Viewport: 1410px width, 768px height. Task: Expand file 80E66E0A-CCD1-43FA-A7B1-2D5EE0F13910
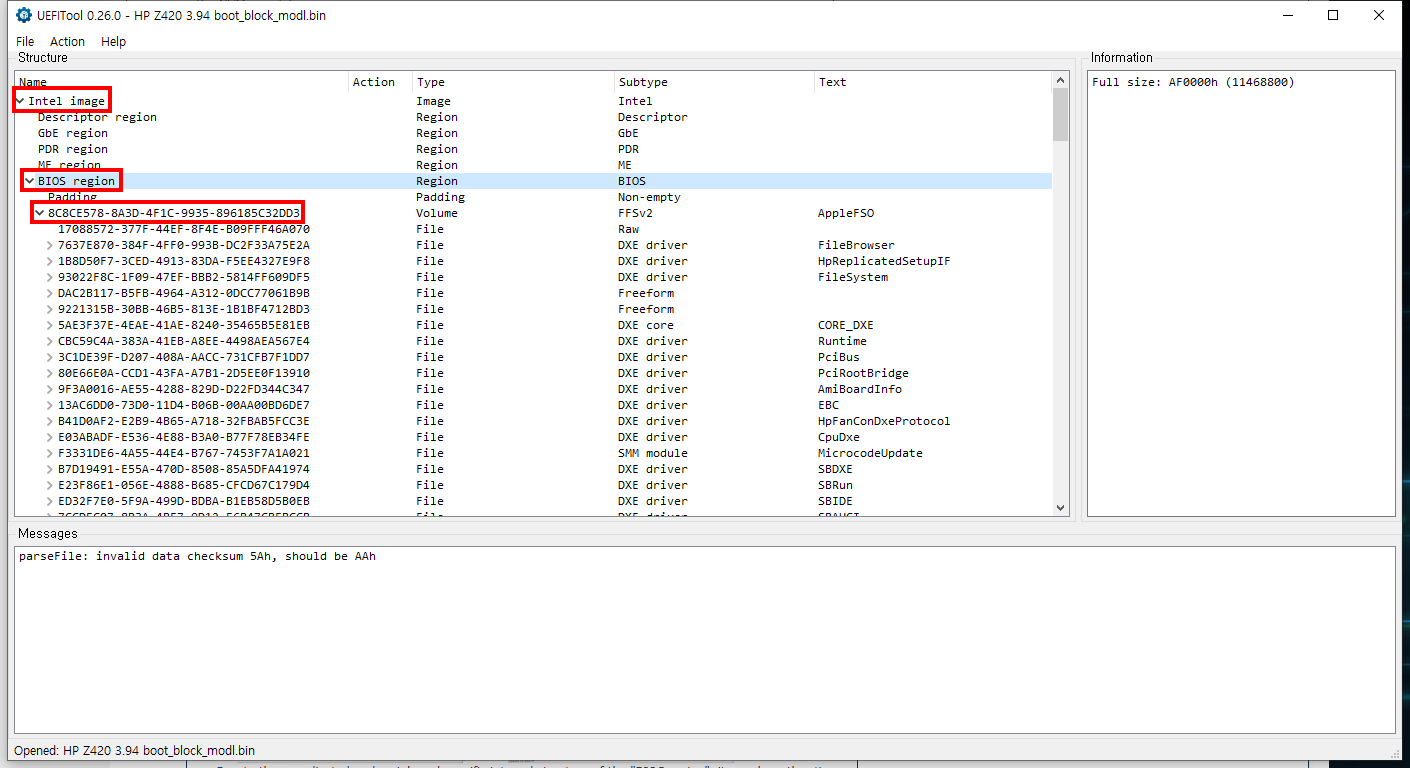pyautogui.click(x=51, y=373)
